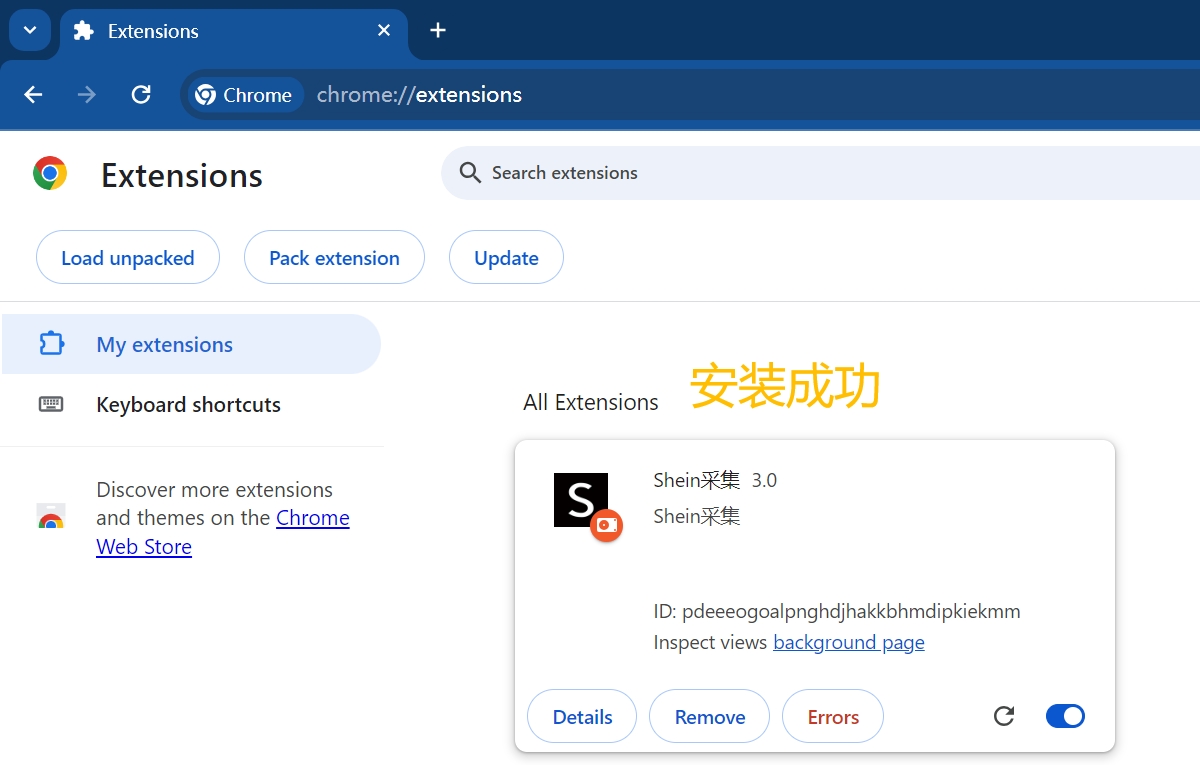Click the forward navigation arrow
This screenshot has width=1200, height=765.
pyautogui.click(x=88, y=95)
